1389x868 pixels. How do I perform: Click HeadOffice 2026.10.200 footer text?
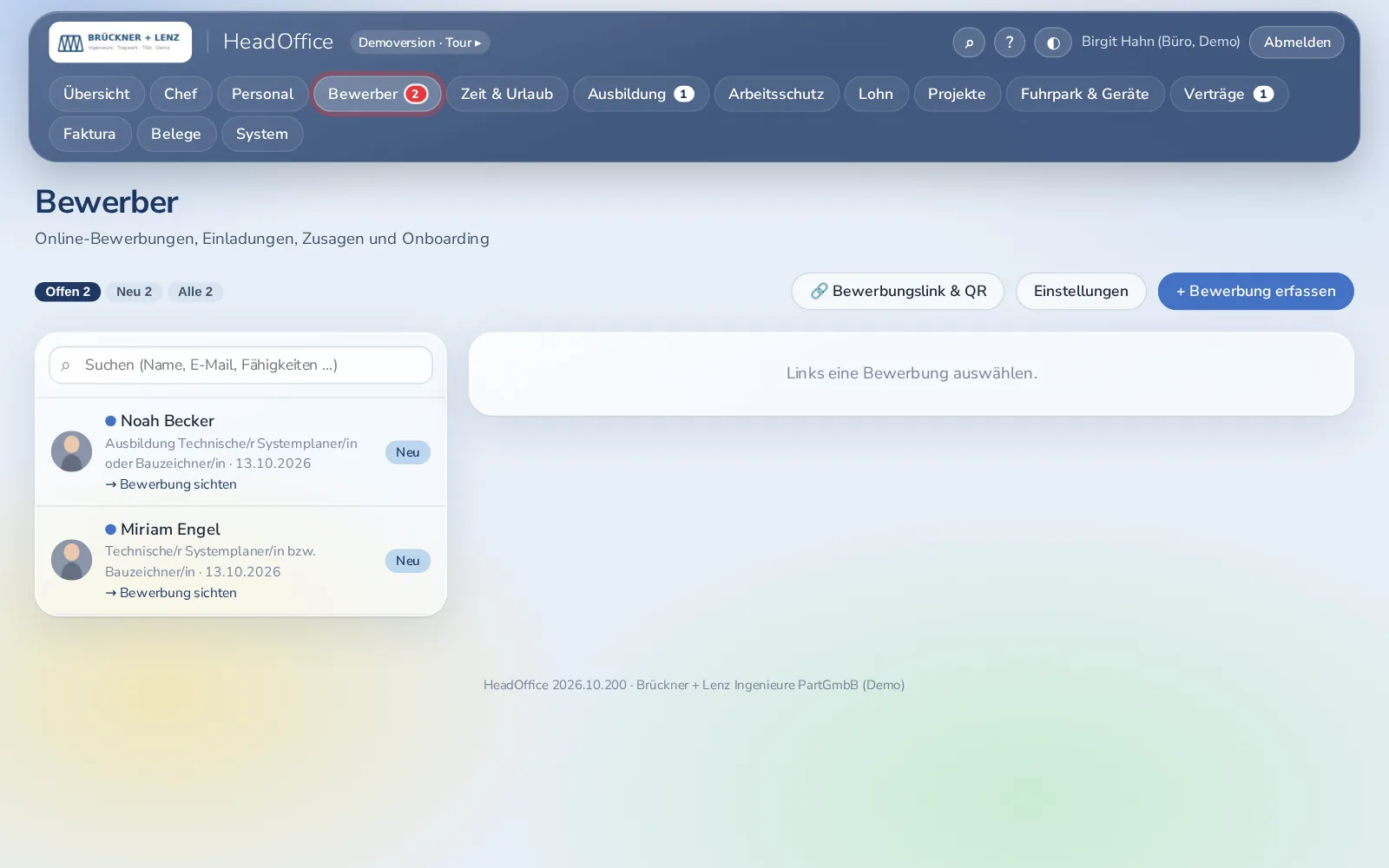pyautogui.click(x=694, y=685)
